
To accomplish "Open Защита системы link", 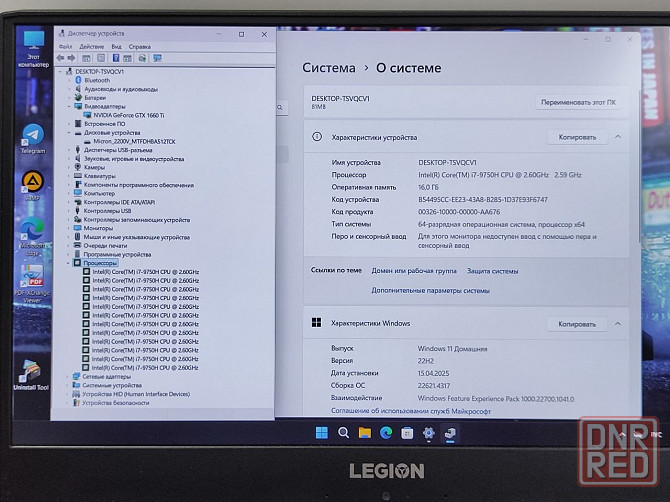I will (x=492, y=271).
